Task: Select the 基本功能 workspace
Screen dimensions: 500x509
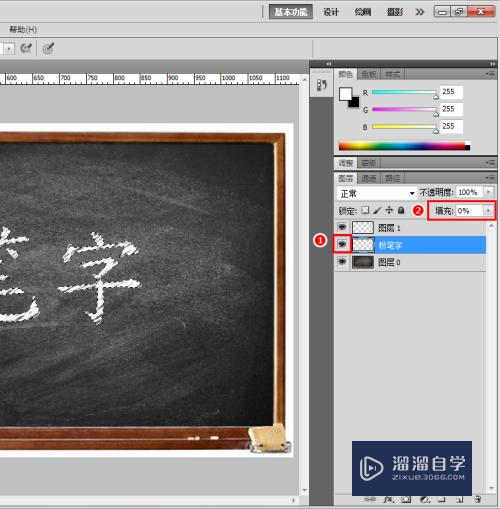Action: 291,12
